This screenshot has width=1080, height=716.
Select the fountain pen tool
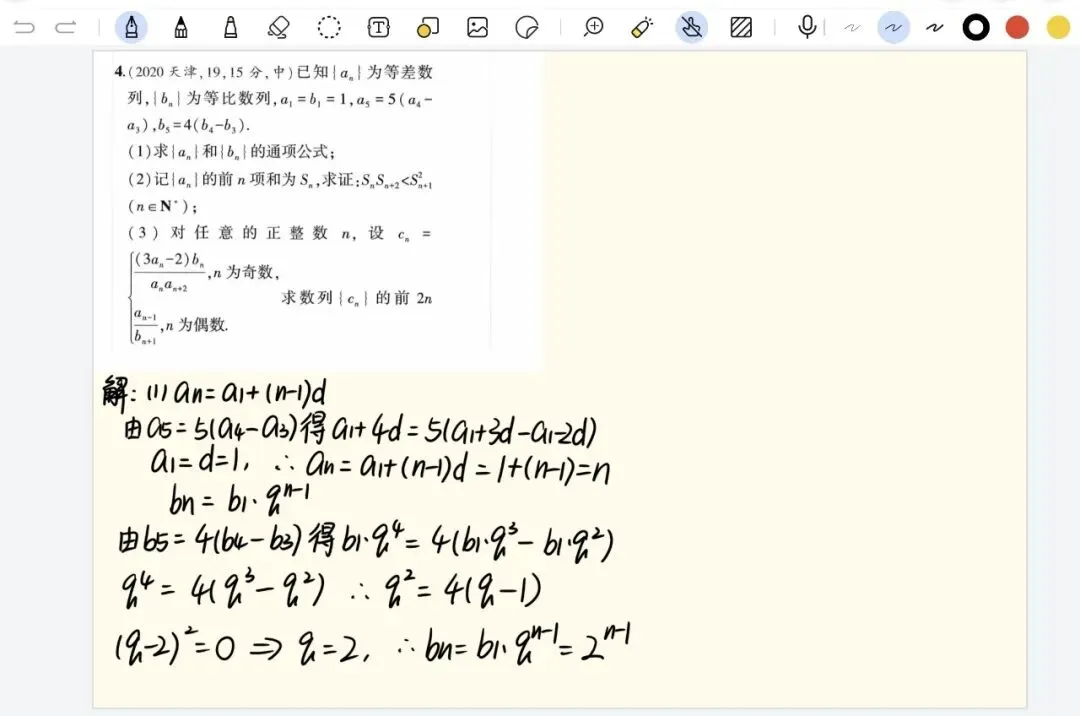pos(131,27)
